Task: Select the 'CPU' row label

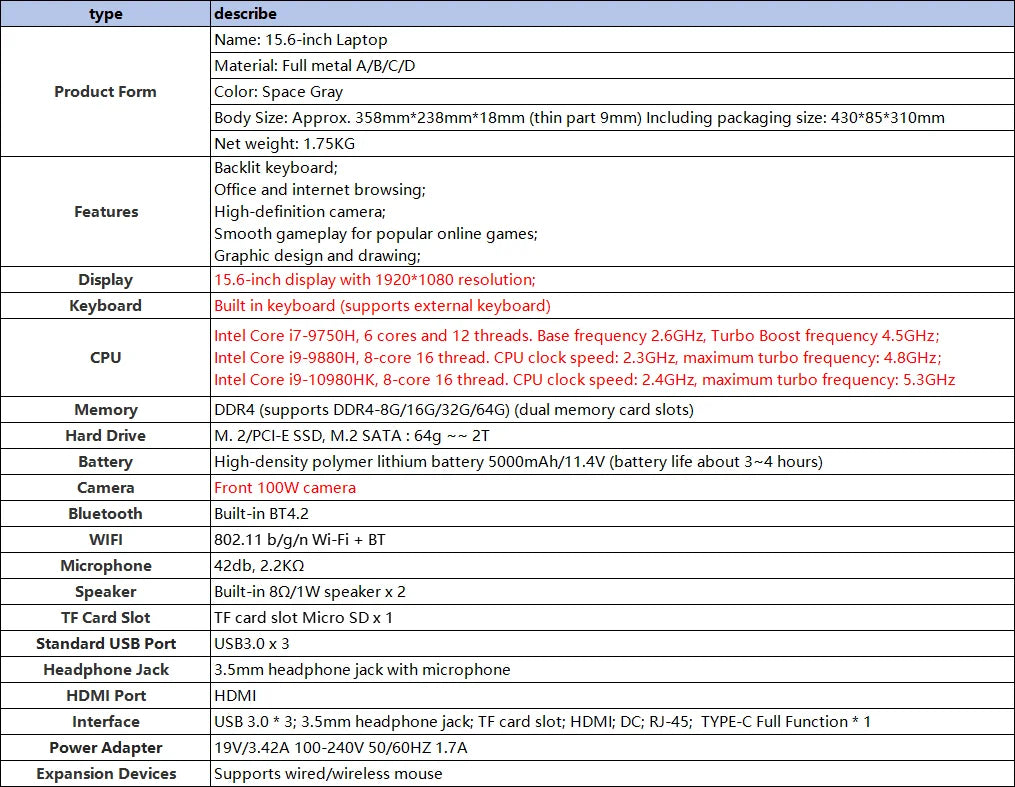Action: [105, 358]
